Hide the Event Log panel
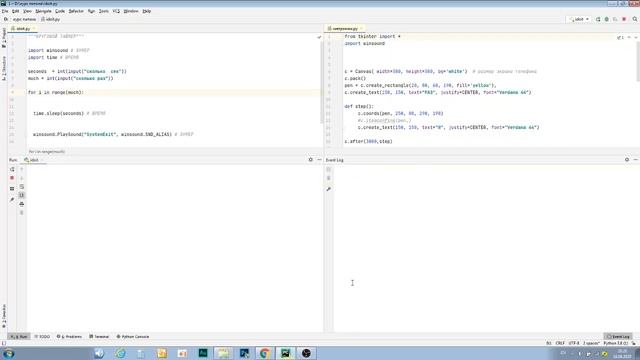This screenshot has height=360, width=640. click(x=636, y=160)
